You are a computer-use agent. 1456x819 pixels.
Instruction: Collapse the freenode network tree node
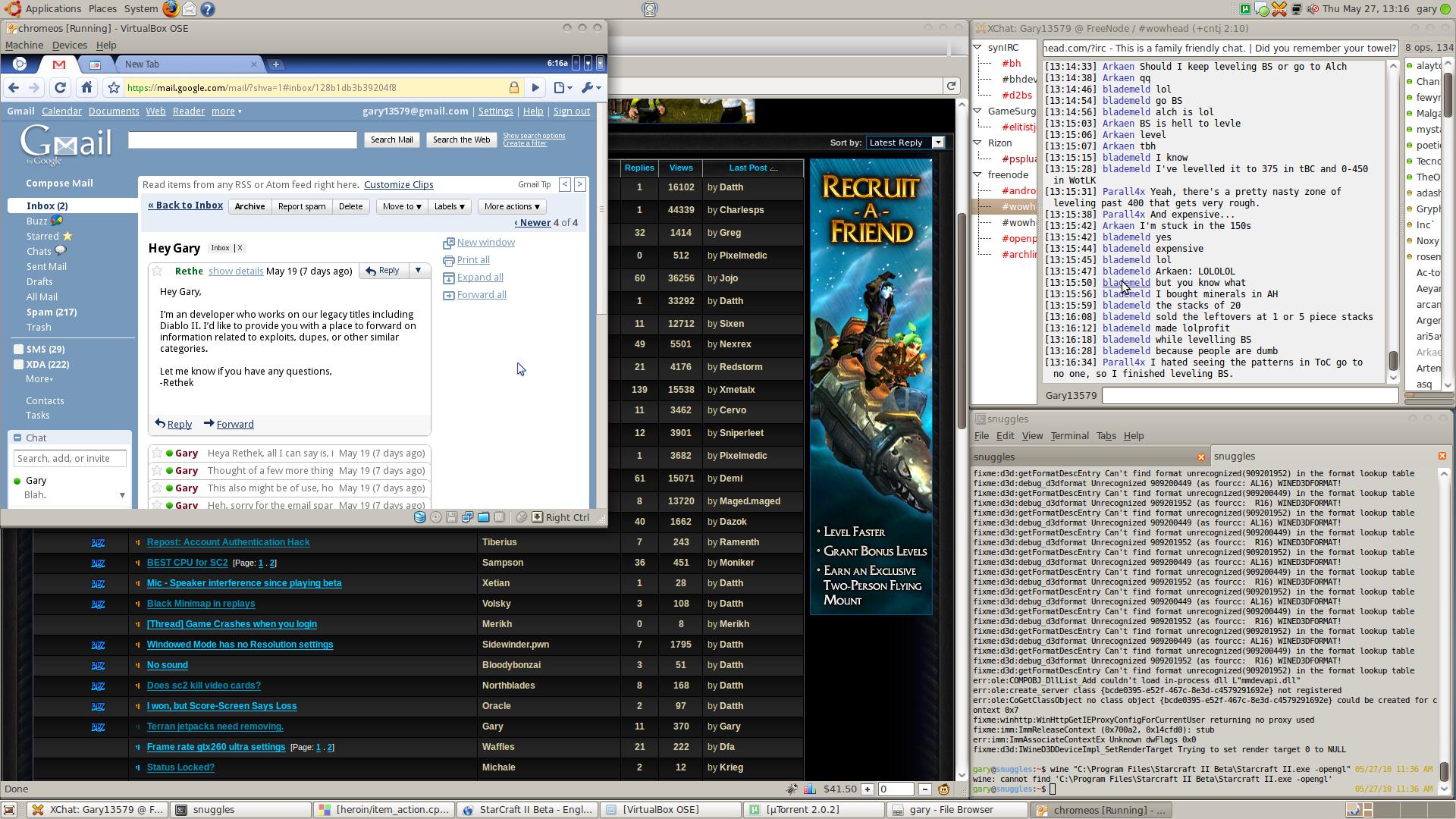click(x=977, y=175)
